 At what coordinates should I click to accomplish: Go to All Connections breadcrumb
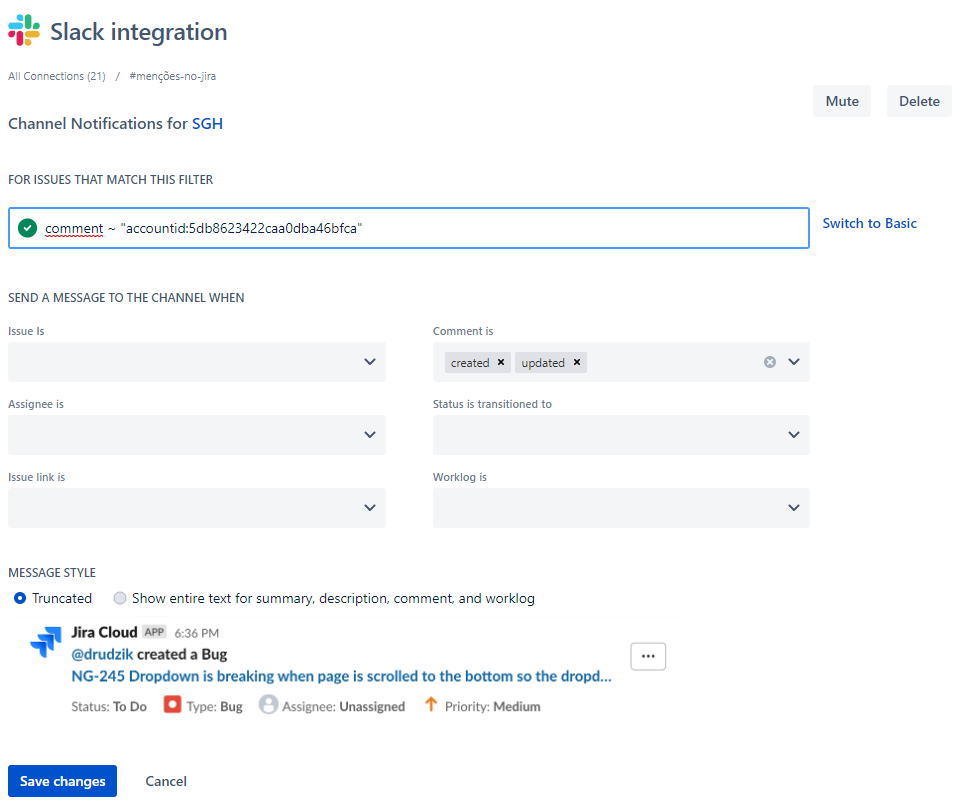(56, 76)
